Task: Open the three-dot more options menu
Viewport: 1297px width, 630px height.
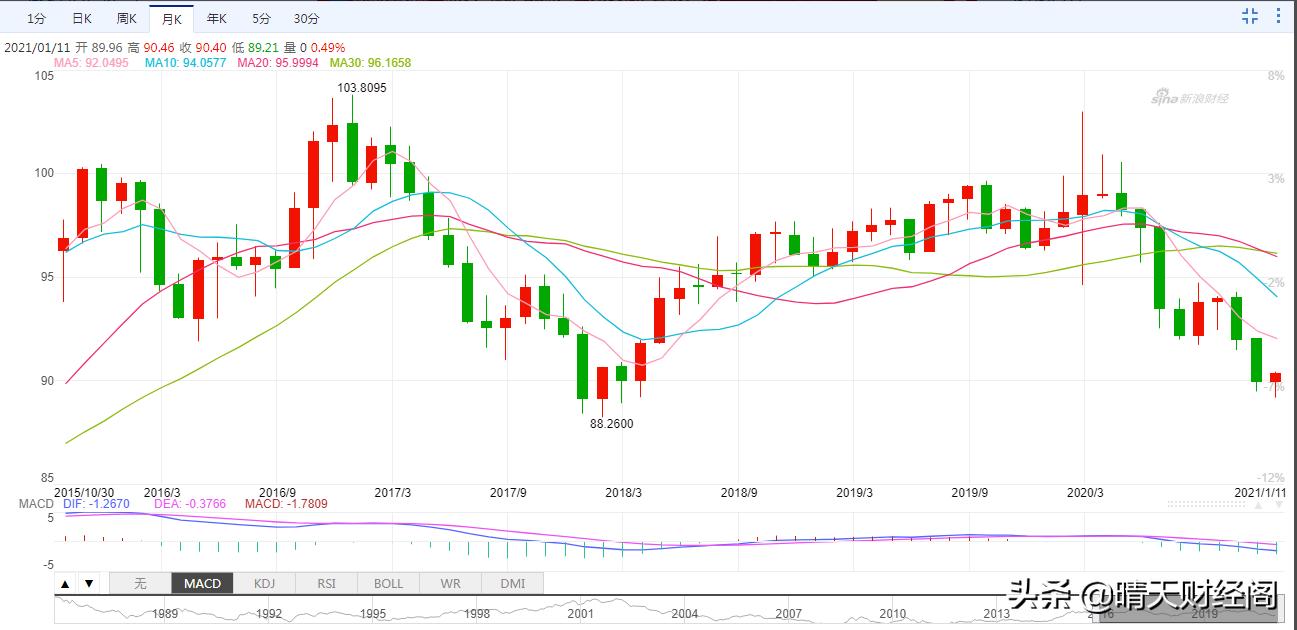Action: [1279, 15]
